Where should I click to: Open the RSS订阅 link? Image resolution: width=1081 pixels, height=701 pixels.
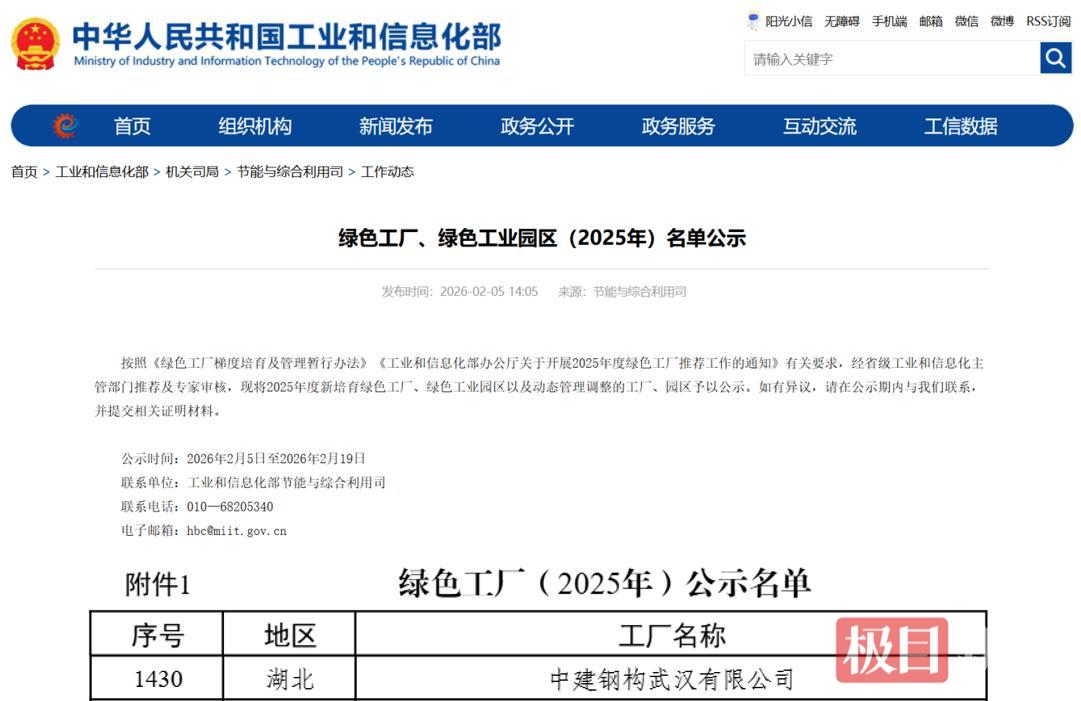pos(1048,21)
